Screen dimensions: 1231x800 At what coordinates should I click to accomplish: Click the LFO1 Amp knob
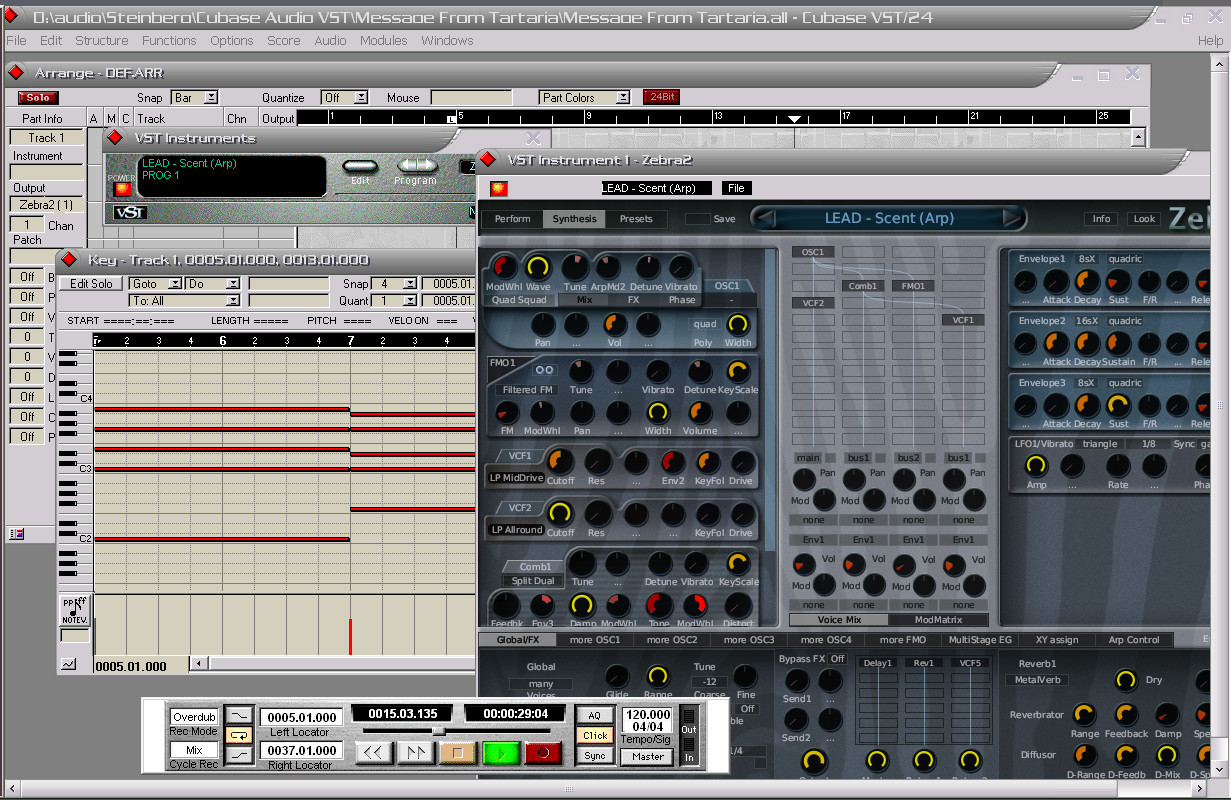(x=1036, y=465)
